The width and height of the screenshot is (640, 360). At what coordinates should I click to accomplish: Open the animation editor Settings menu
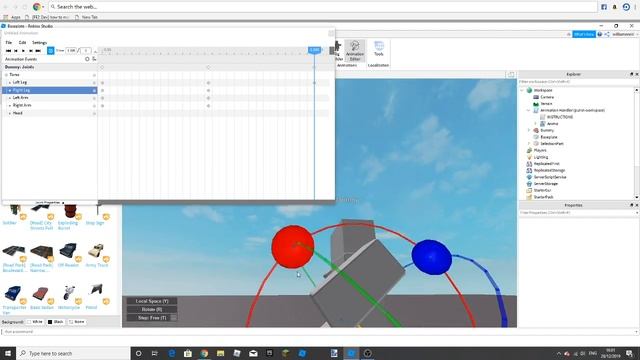click(x=40, y=42)
